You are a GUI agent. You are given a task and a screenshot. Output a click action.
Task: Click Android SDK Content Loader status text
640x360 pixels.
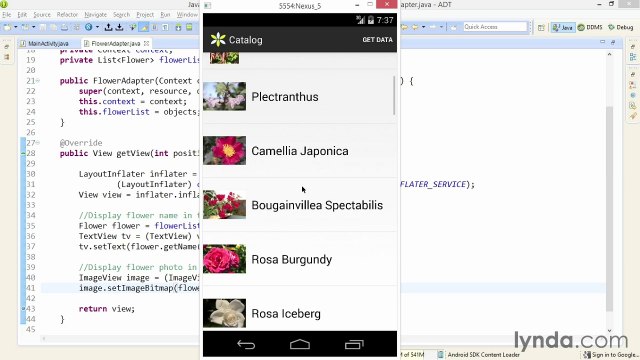483,355
